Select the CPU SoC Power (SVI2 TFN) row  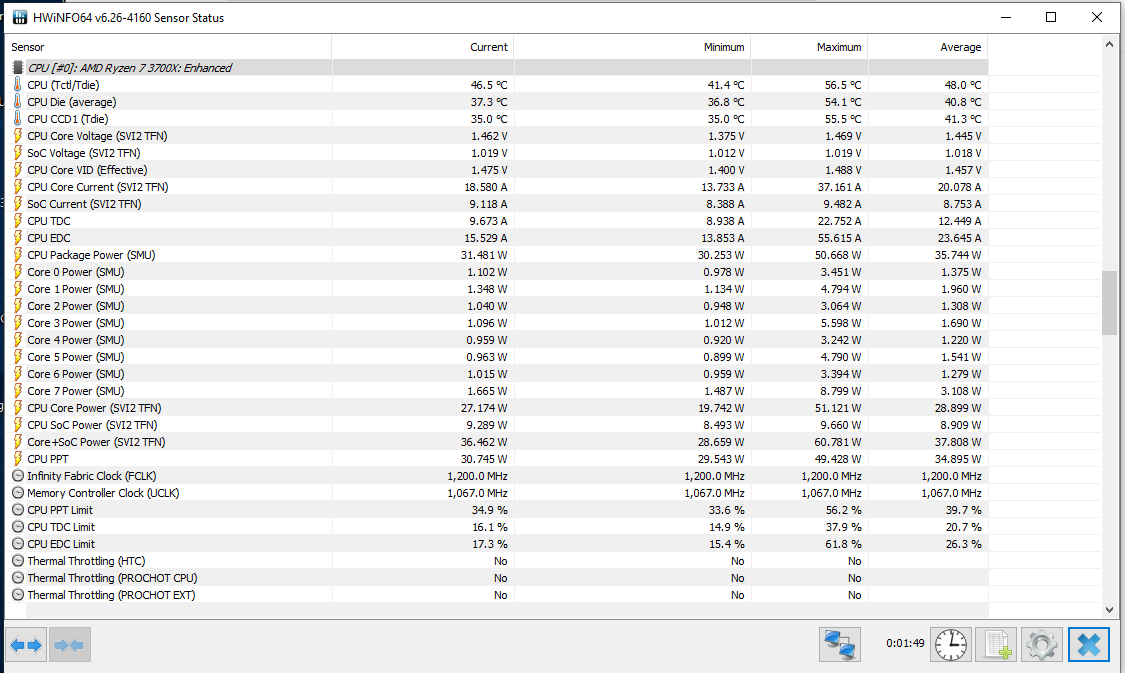coord(497,425)
